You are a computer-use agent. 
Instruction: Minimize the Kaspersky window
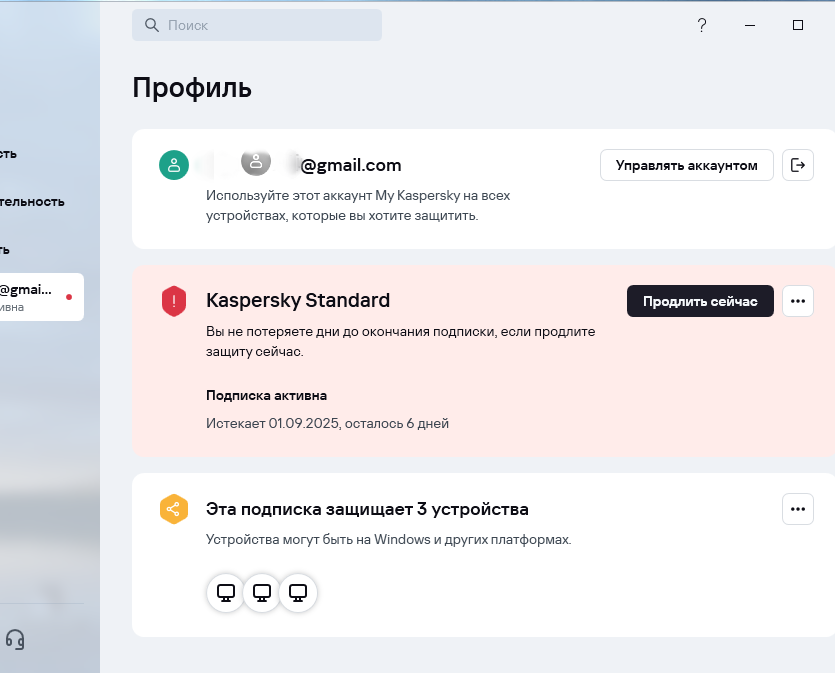[750, 25]
